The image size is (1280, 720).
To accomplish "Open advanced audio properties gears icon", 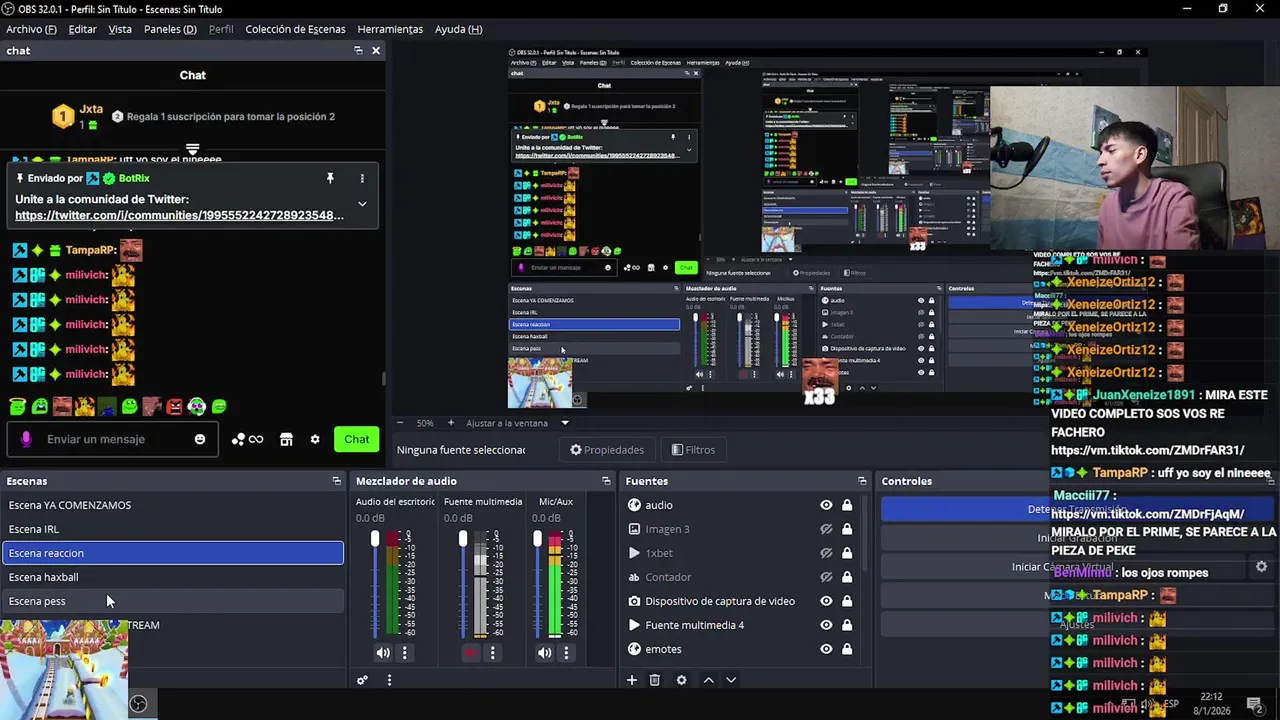I will (362, 680).
